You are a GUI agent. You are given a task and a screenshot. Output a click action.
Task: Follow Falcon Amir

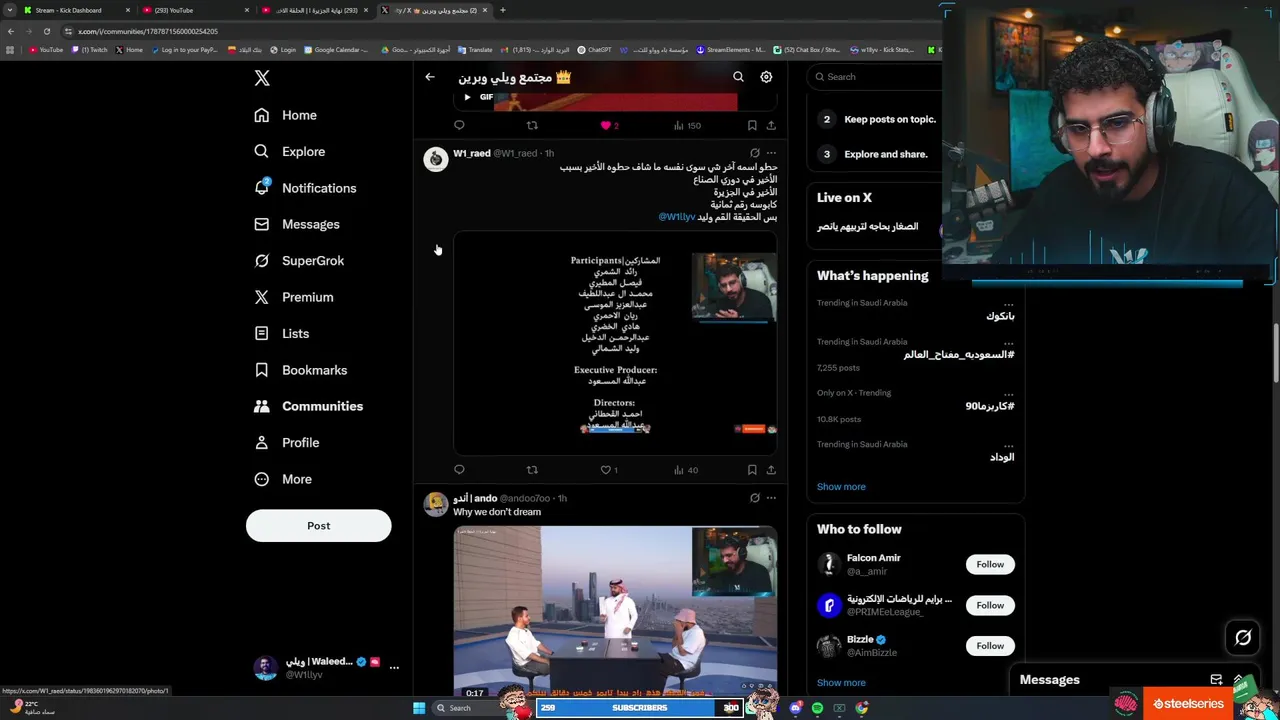(x=990, y=564)
